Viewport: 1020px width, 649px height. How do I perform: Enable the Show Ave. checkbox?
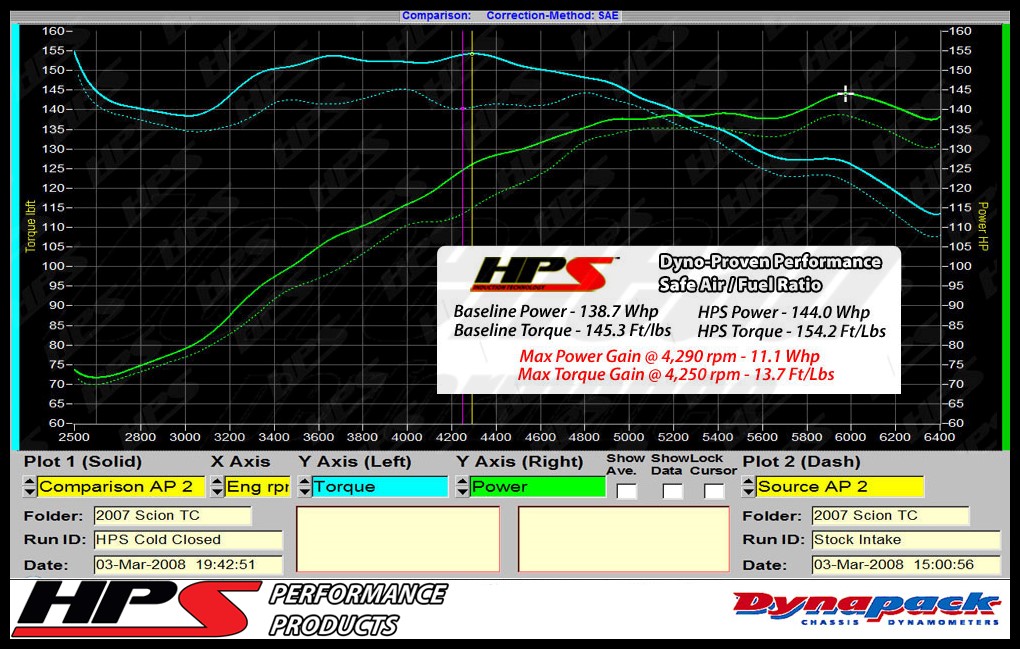(626, 491)
